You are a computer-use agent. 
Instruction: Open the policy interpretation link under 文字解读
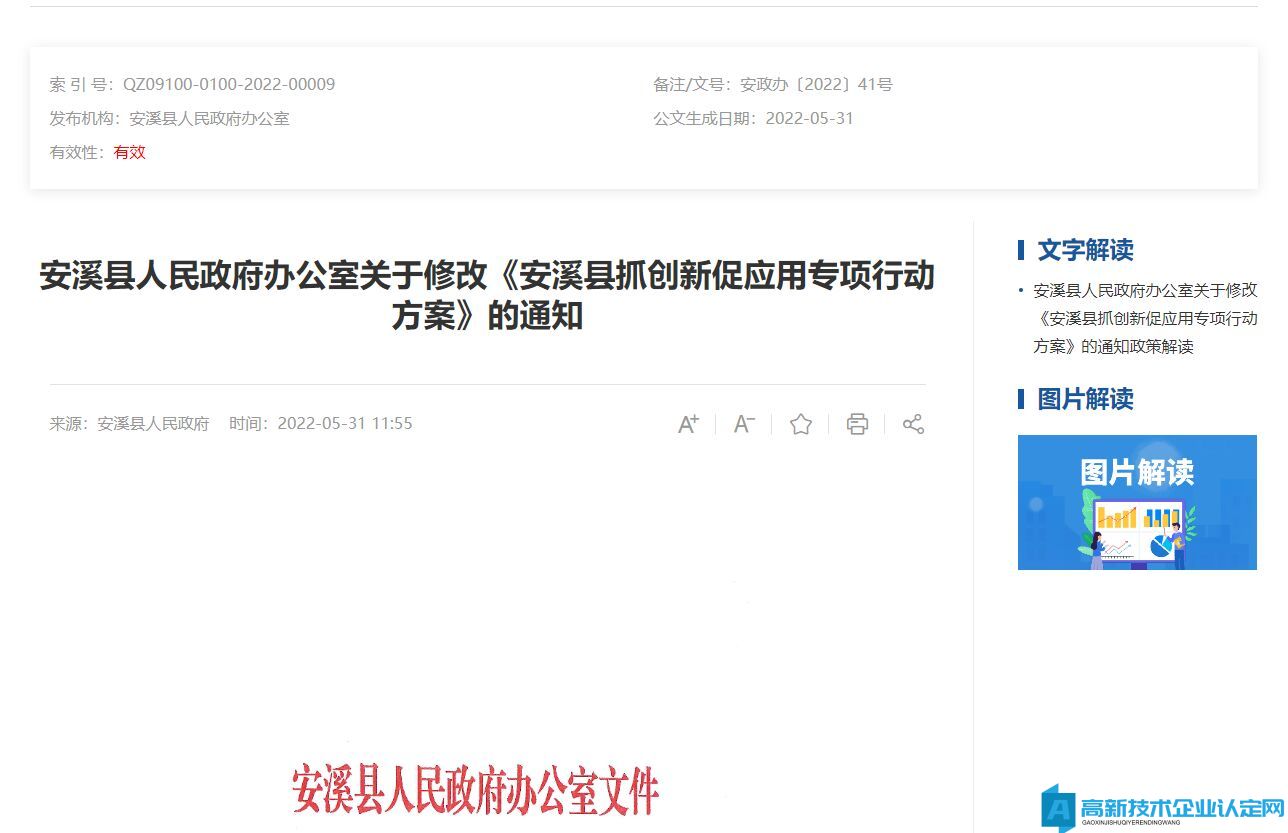click(x=1144, y=318)
